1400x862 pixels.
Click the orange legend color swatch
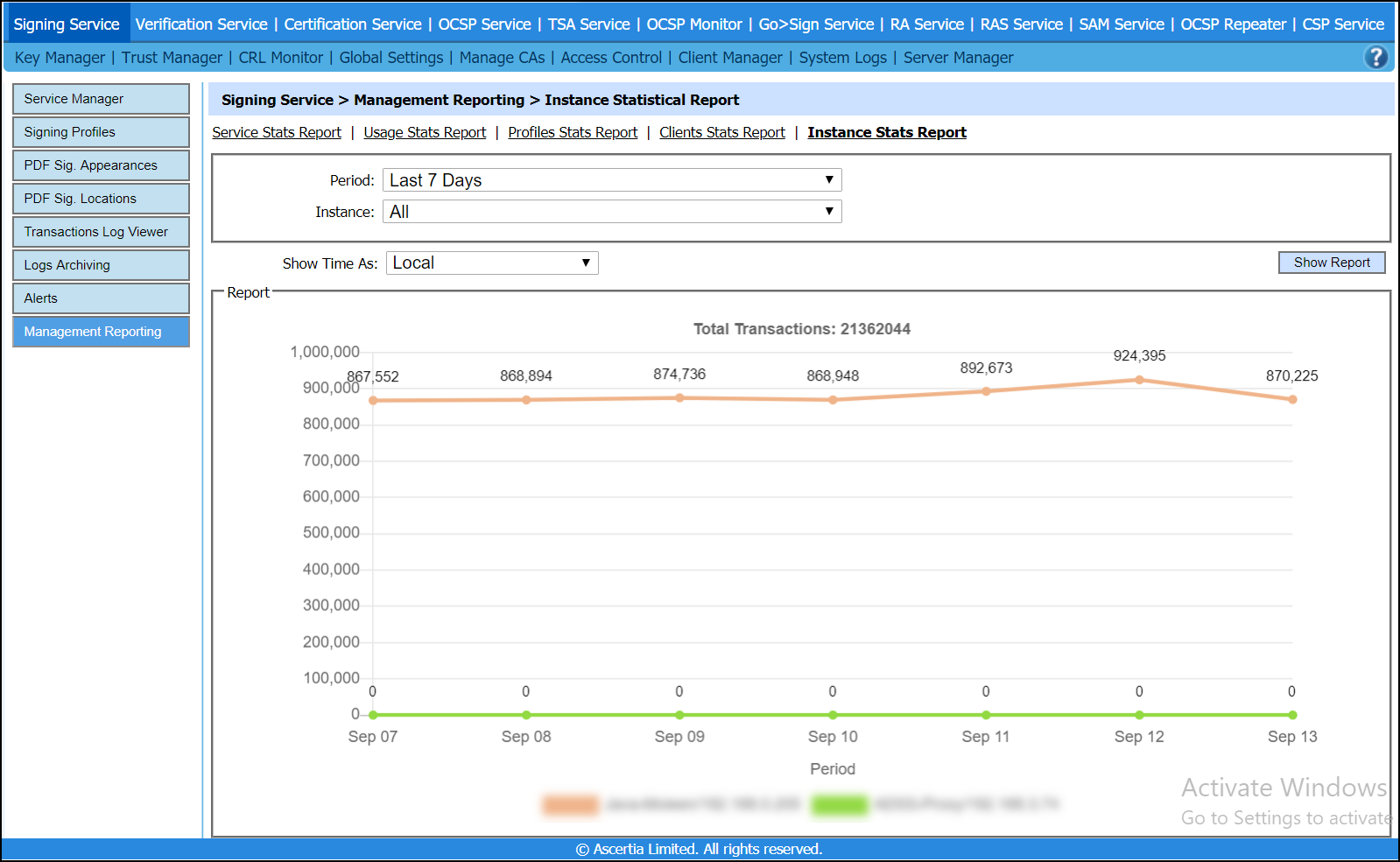[570, 804]
